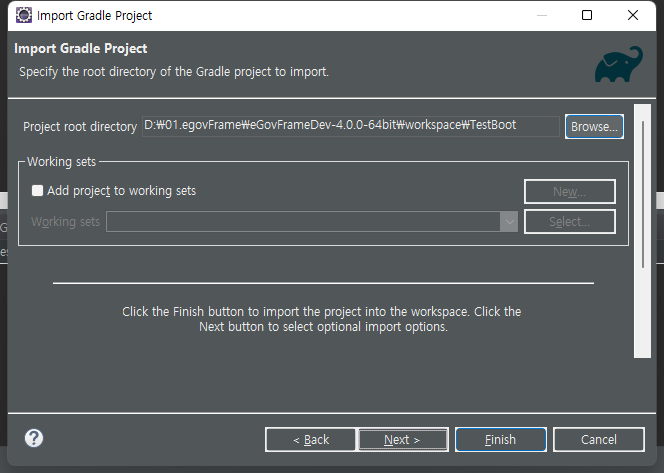Proceed with the Next button

pyautogui.click(x=402, y=440)
